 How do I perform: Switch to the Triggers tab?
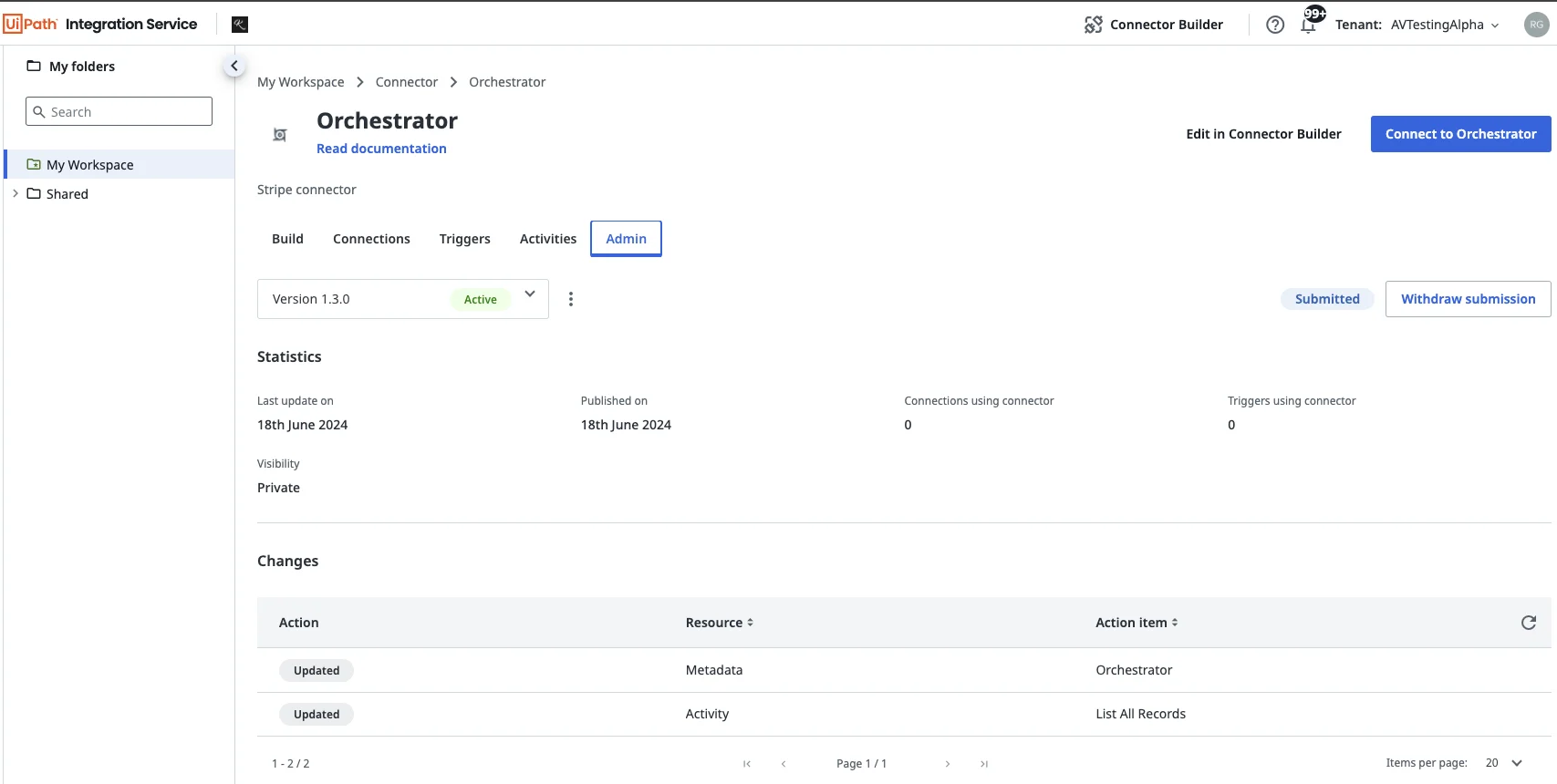464,239
